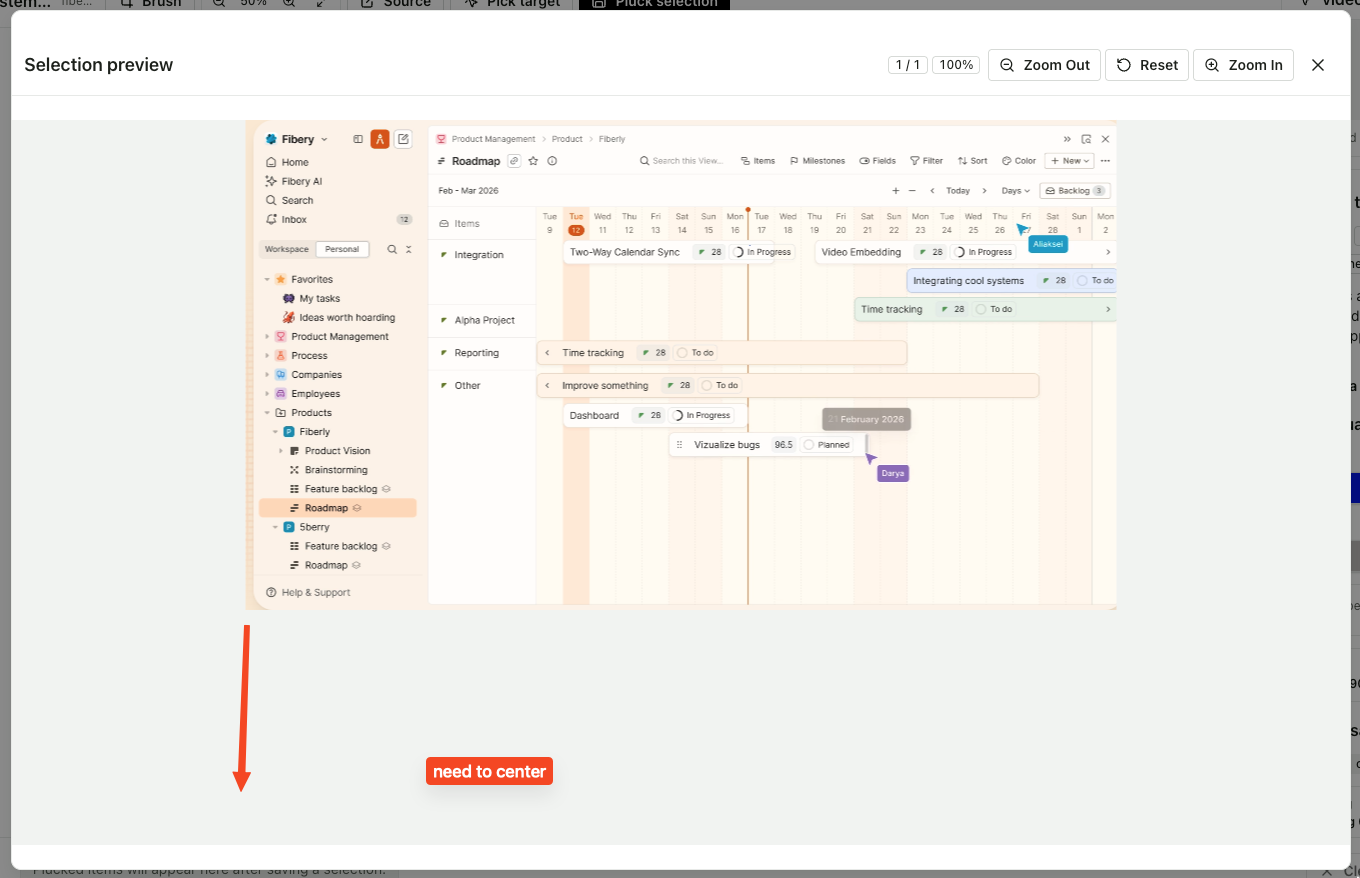Click the today marker dot on timeline
The image size is (1360, 878).
click(x=748, y=209)
